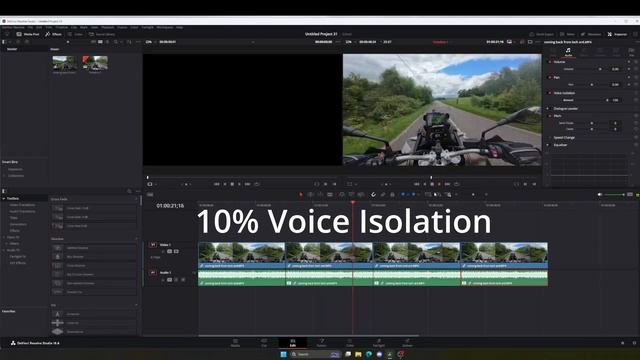Click the Video 1 track destination button

(153, 244)
